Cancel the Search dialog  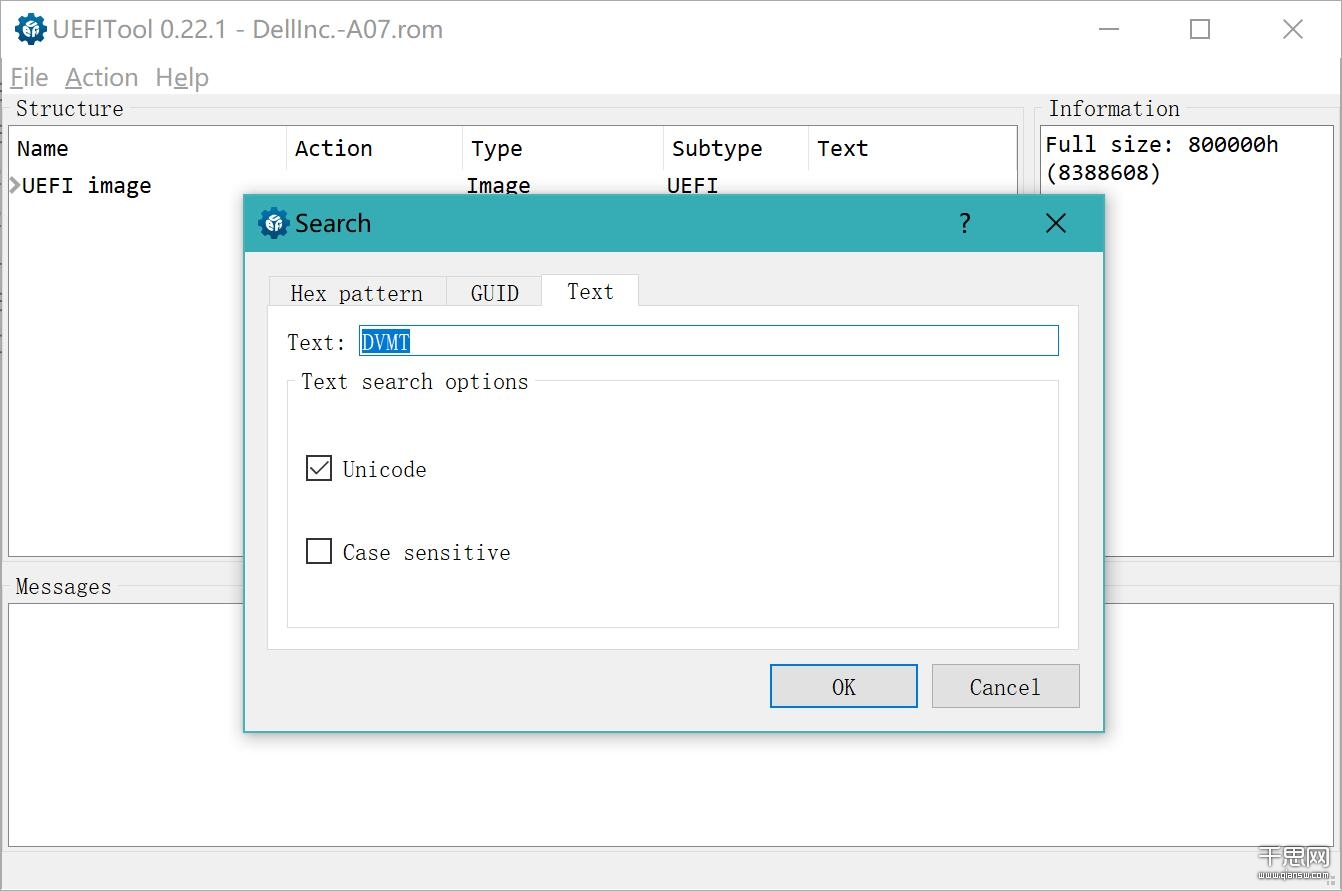pyautogui.click(x=1005, y=686)
